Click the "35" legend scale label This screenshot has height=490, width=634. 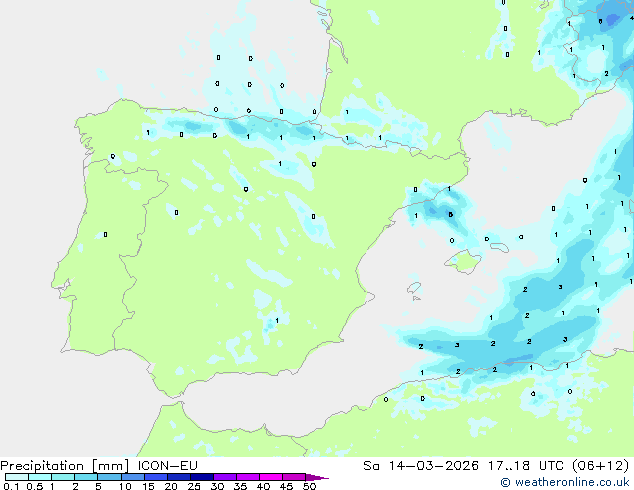tap(240, 486)
